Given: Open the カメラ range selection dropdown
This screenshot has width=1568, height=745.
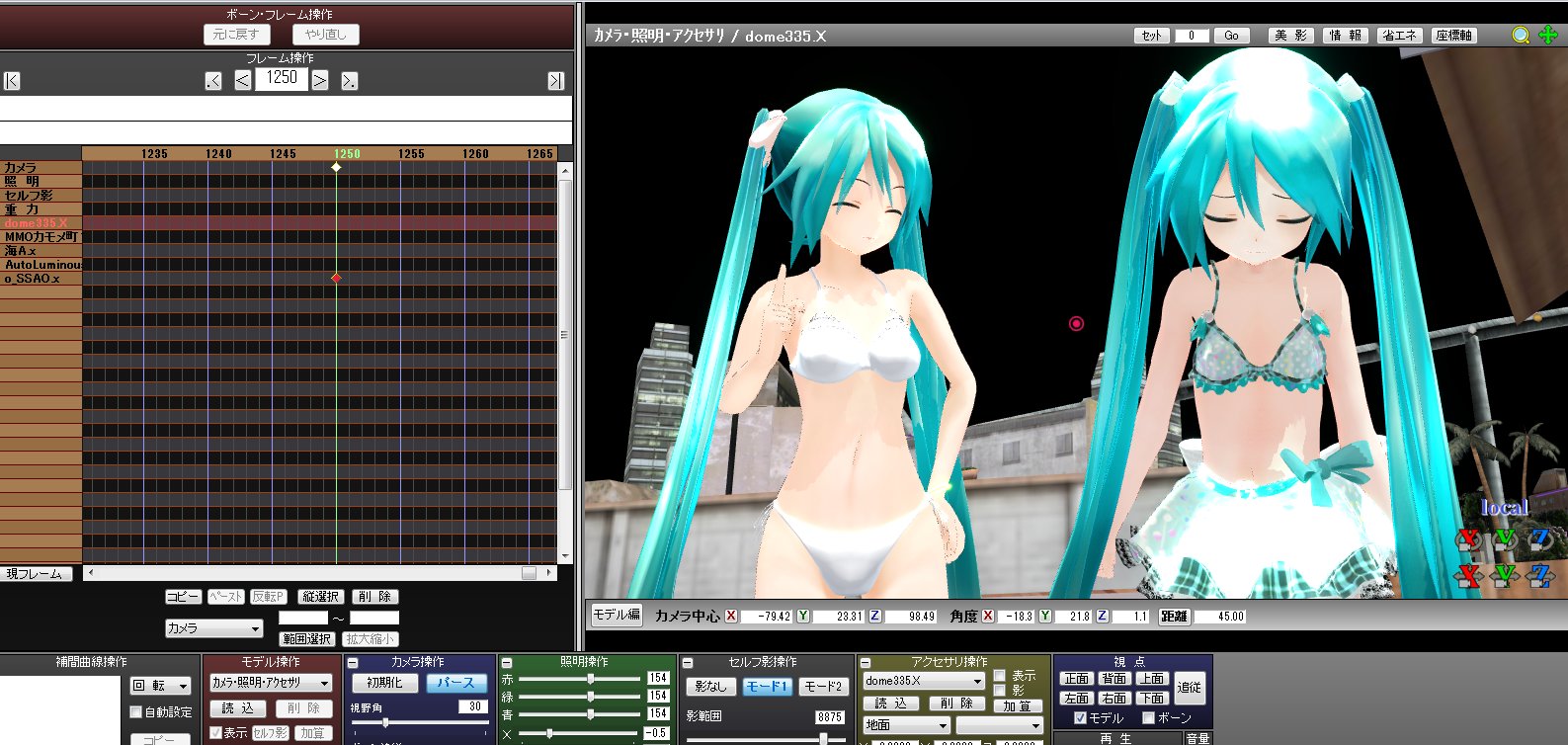Looking at the screenshot, I should tap(213, 628).
